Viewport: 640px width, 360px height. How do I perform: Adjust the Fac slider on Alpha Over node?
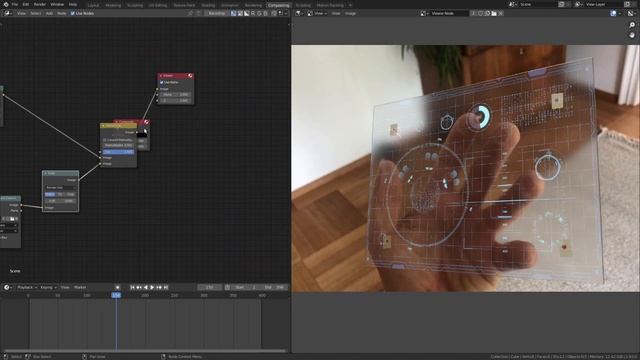point(118,152)
